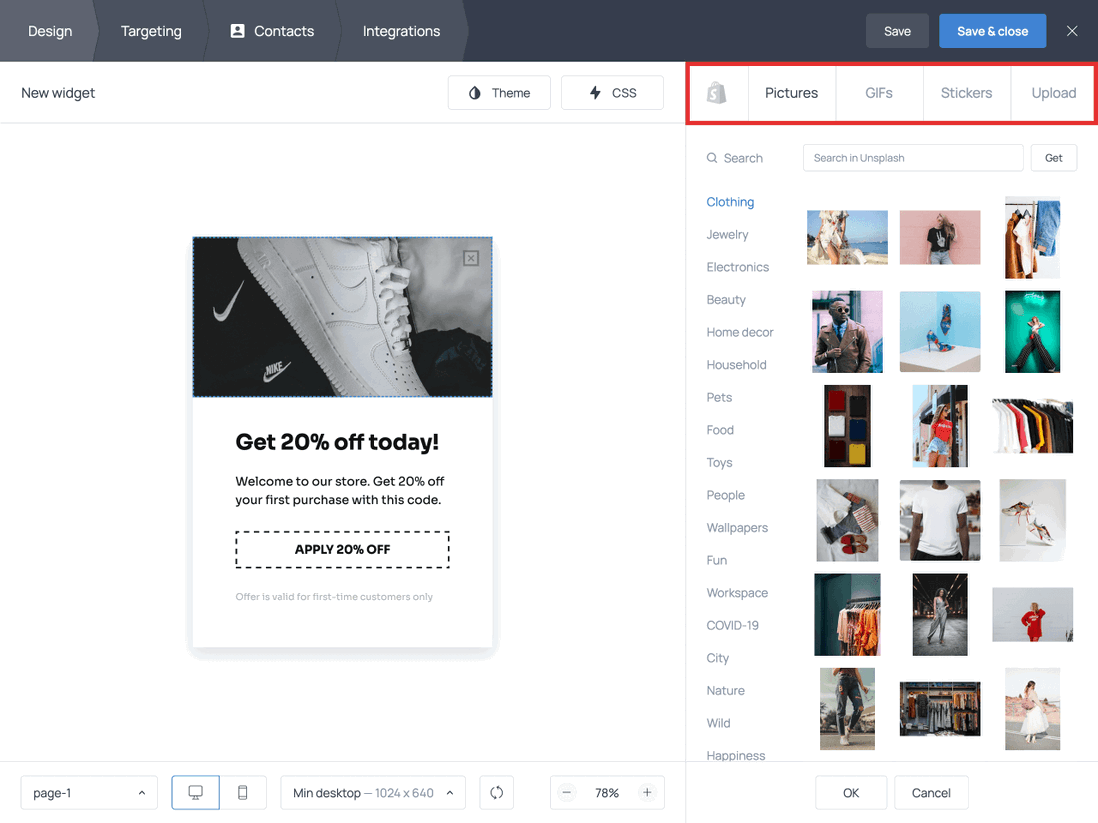Image resolution: width=1098 pixels, height=823 pixels.
Task: Open the page-1 selector
Action: pyautogui.click(x=88, y=792)
